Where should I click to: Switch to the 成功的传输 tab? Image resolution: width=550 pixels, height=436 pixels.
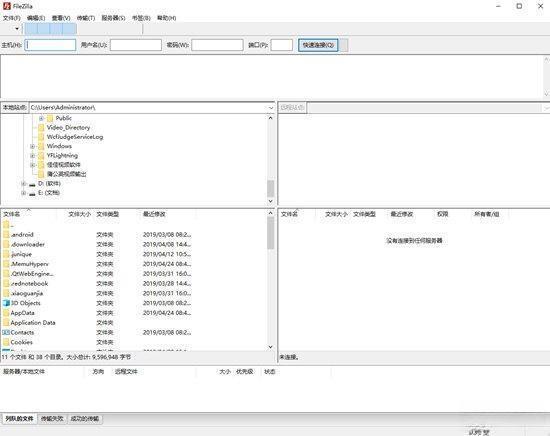(85, 418)
